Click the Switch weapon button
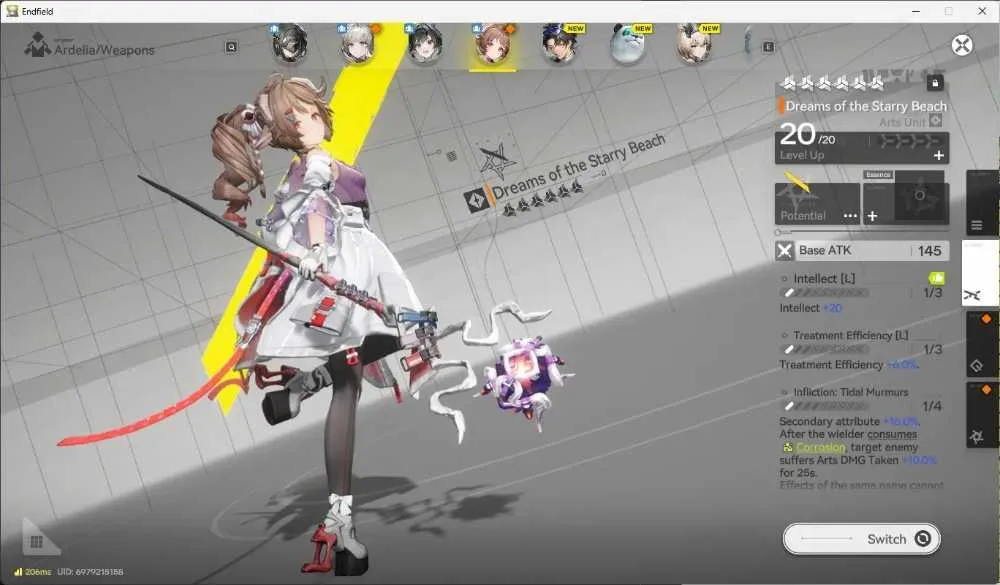The image size is (1000, 585). pyautogui.click(x=862, y=539)
